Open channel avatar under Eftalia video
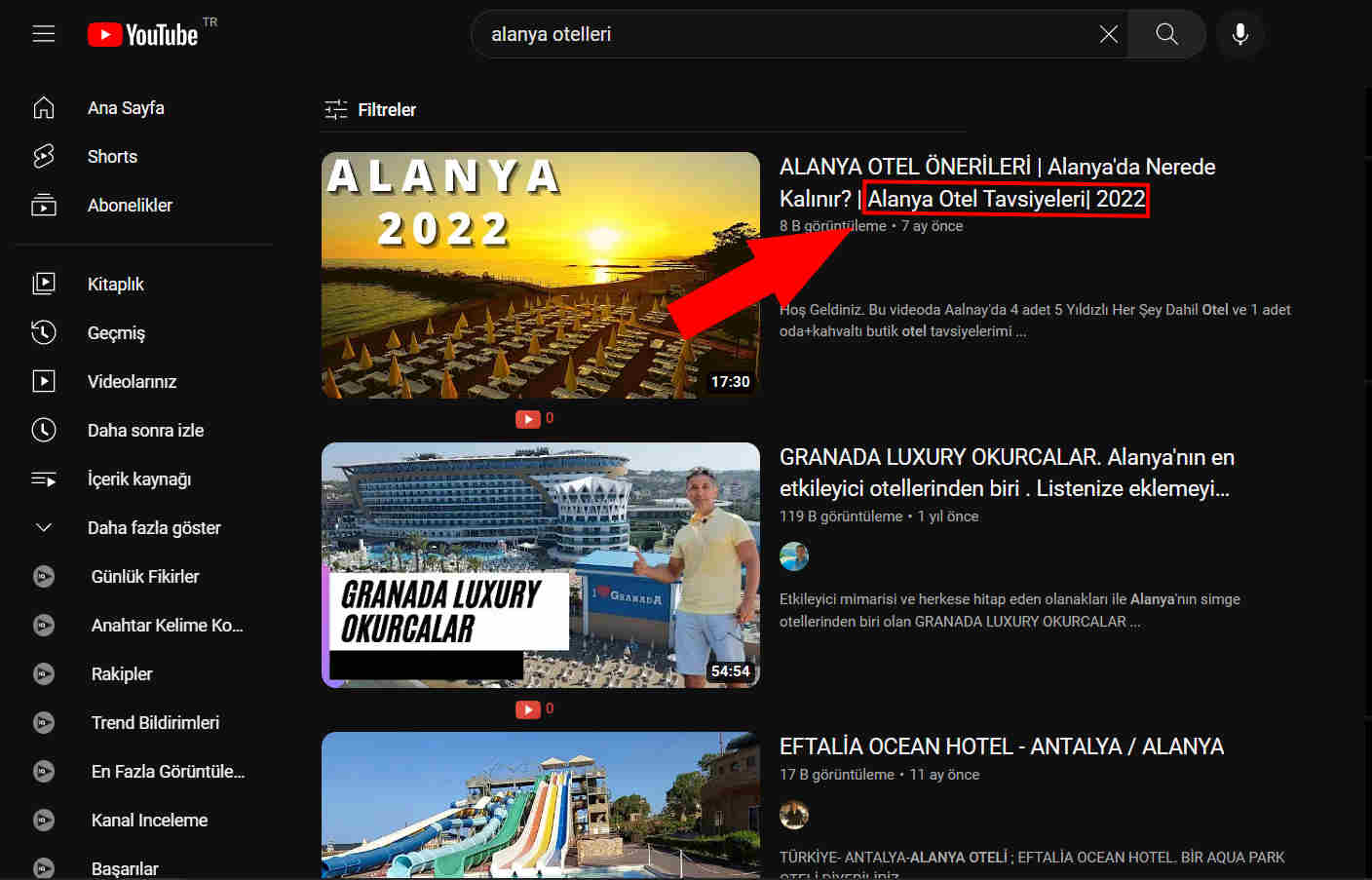Image resolution: width=1372 pixels, height=880 pixels. 794,815
